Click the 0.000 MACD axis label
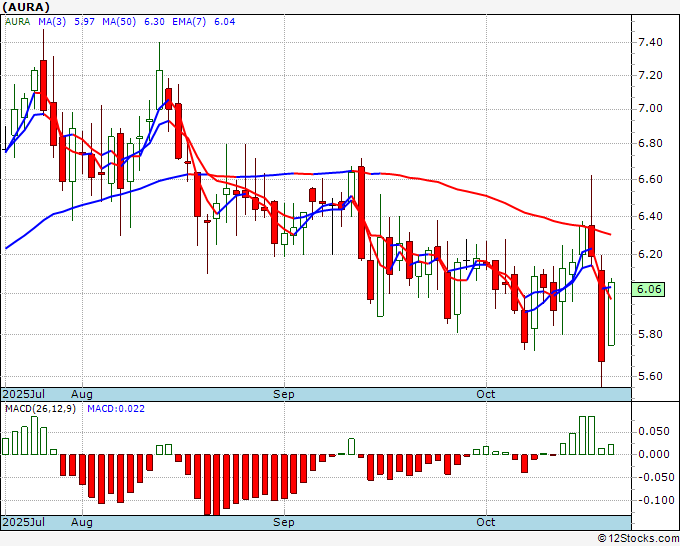The image size is (680, 546). 654,454
